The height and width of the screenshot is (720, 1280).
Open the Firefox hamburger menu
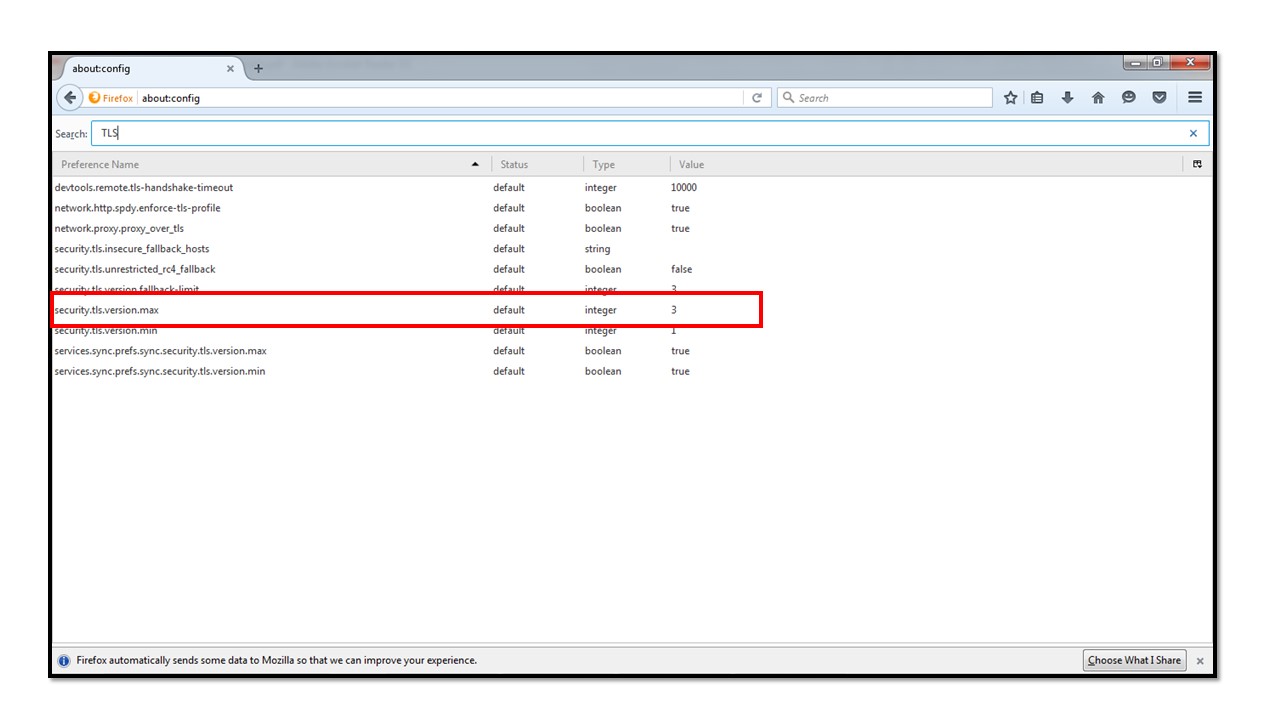click(1195, 97)
